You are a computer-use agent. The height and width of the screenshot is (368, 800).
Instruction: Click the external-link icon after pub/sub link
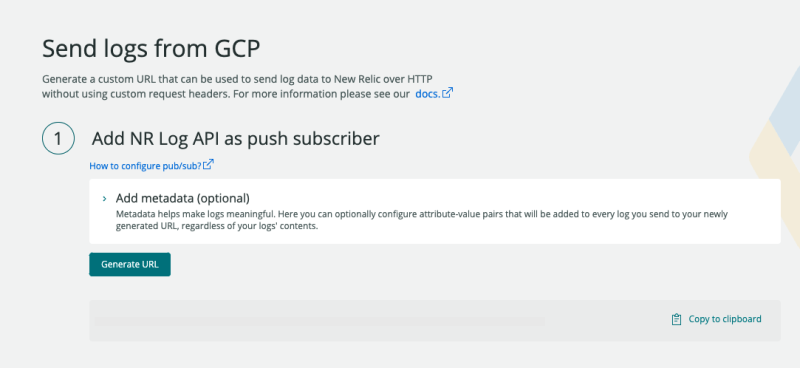pyautogui.click(x=208, y=165)
